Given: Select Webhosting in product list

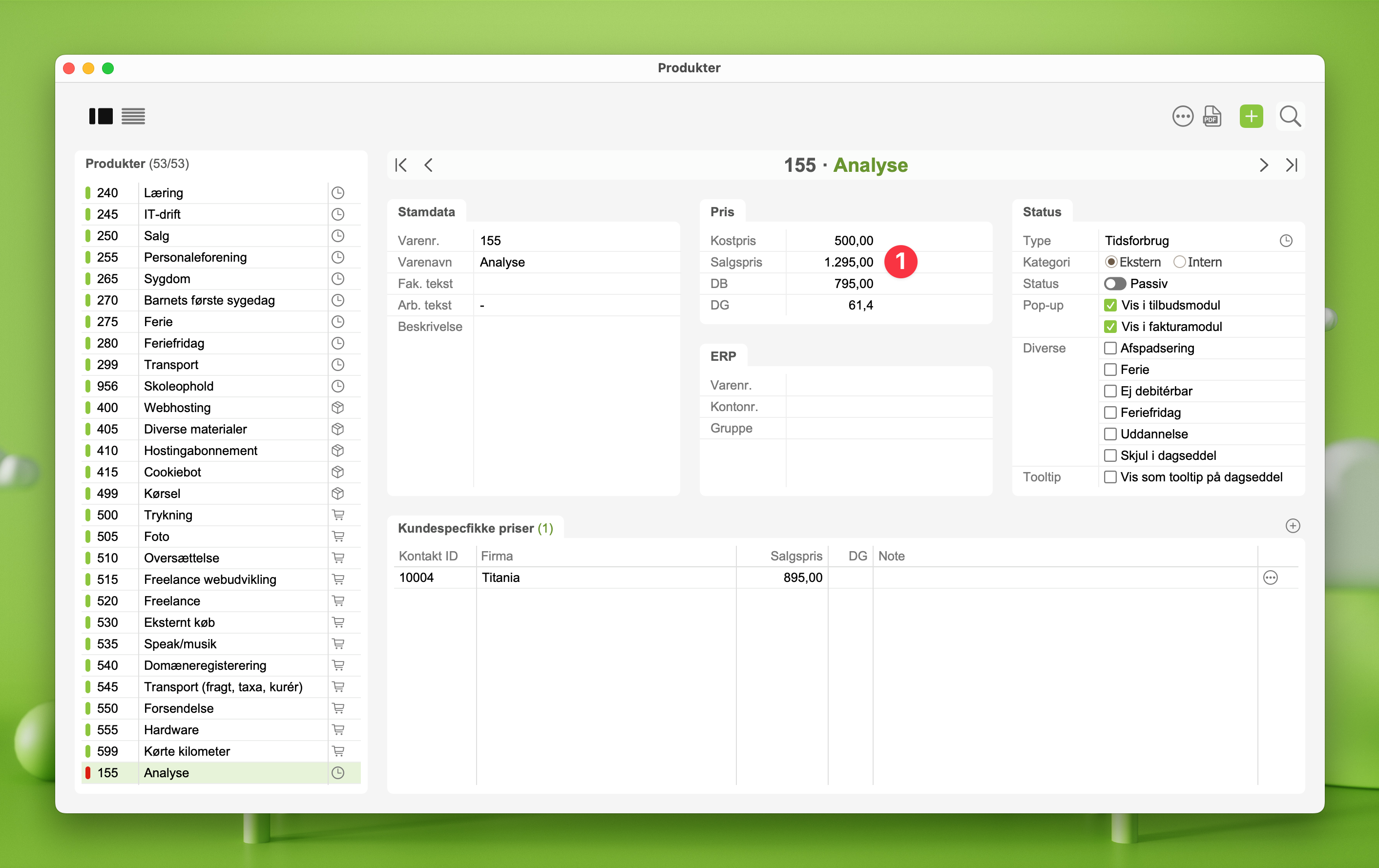Looking at the screenshot, I should coord(177,408).
